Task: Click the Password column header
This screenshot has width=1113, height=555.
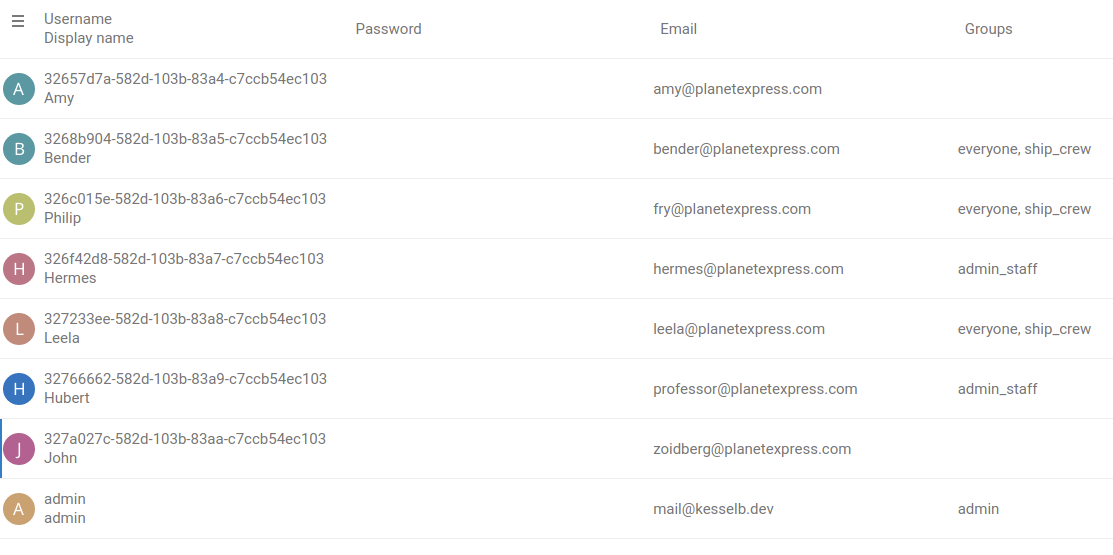Action: pos(388,29)
